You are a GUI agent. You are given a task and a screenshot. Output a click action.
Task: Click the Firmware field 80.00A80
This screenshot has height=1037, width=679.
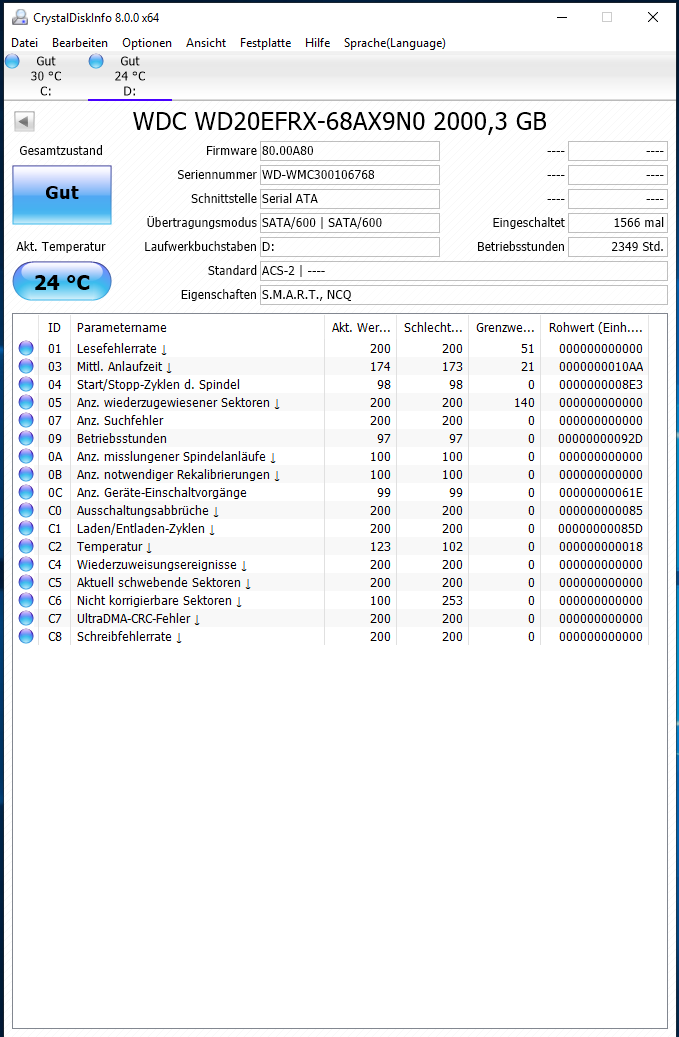coord(350,151)
